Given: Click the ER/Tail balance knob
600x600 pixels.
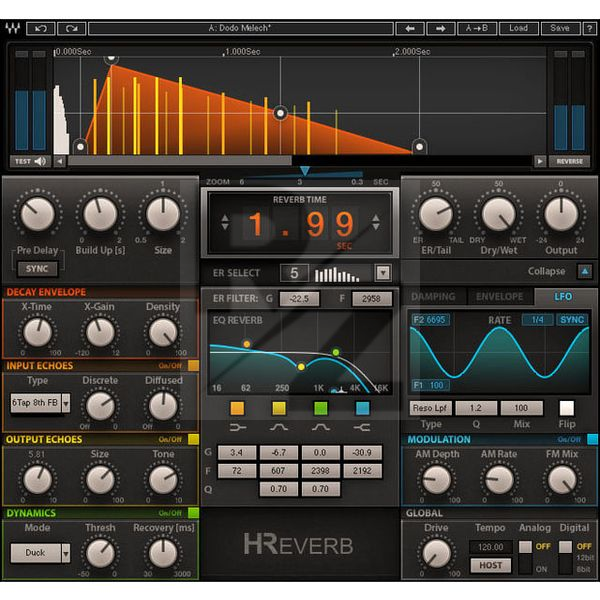Looking at the screenshot, I should [436, 214].
